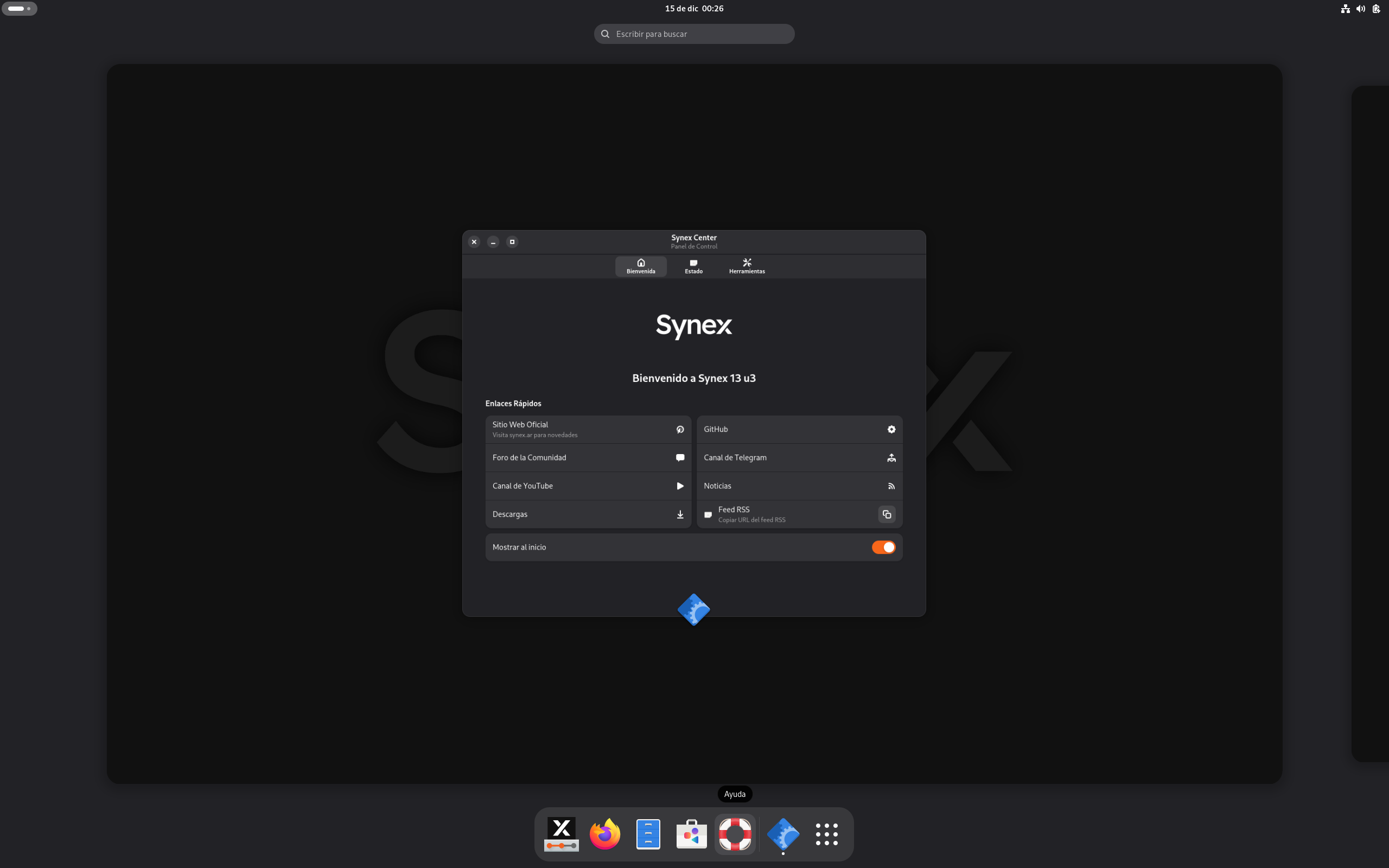Open the system menu via the volume icon
Viewport: 1389px width, 868px height.
pyautogui.click(x=1360, y=9)
